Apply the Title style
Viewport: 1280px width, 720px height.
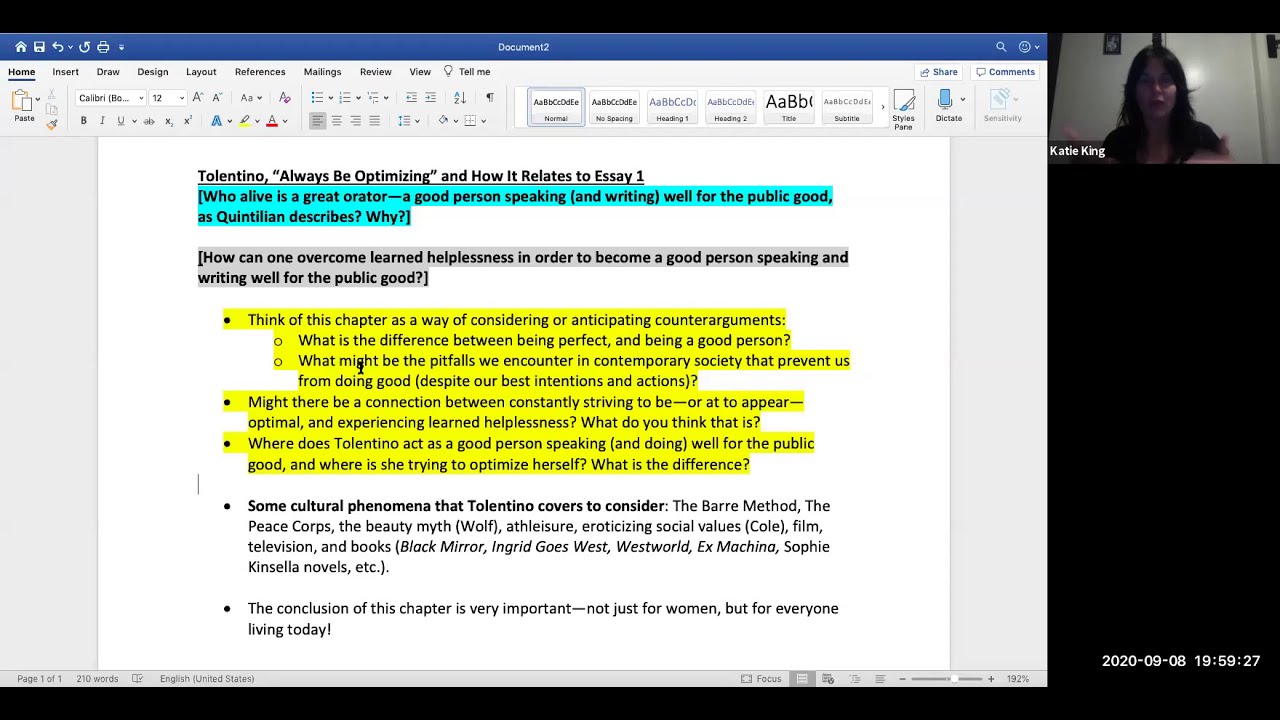(x=789, y=108)
